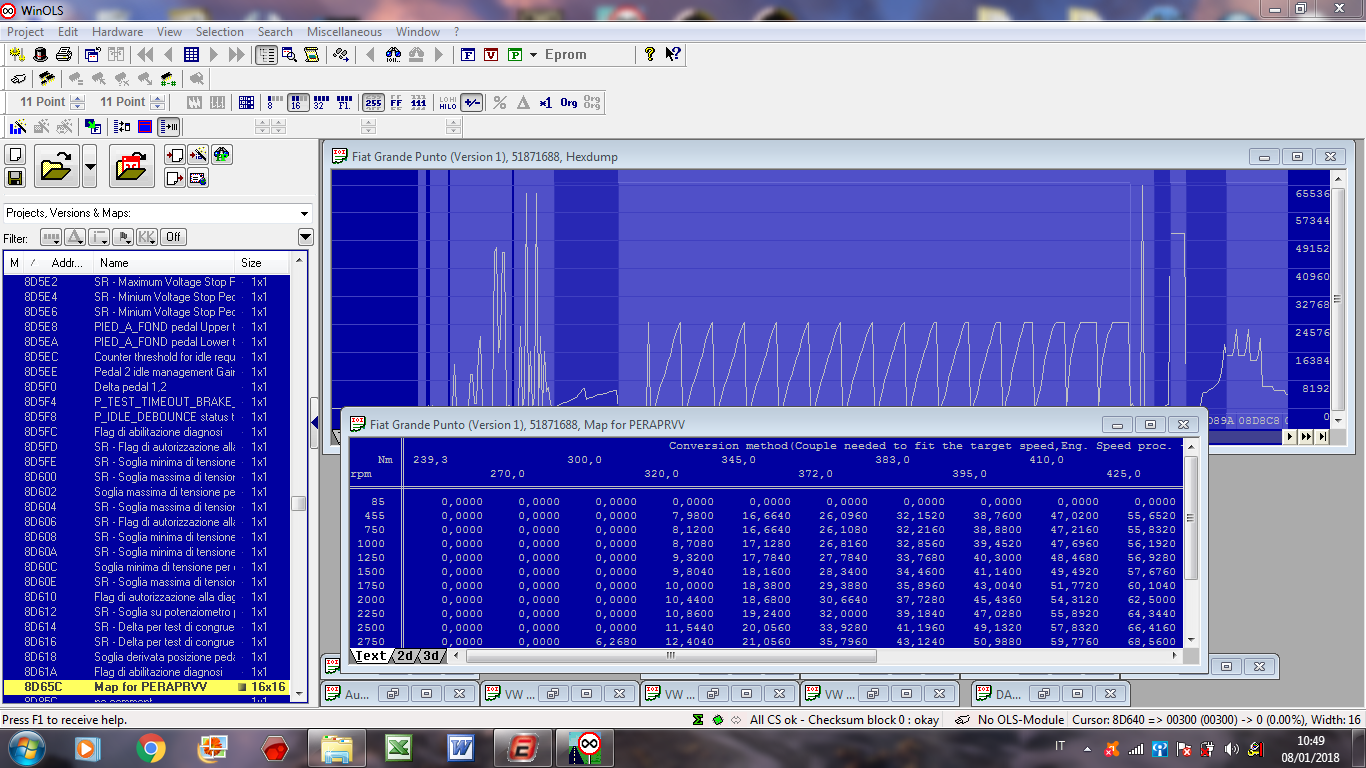Image resolution: width=1366 pixels, height=768 pixels.
Task: Toggle floating point Fl. display
Action: point(345,102)
